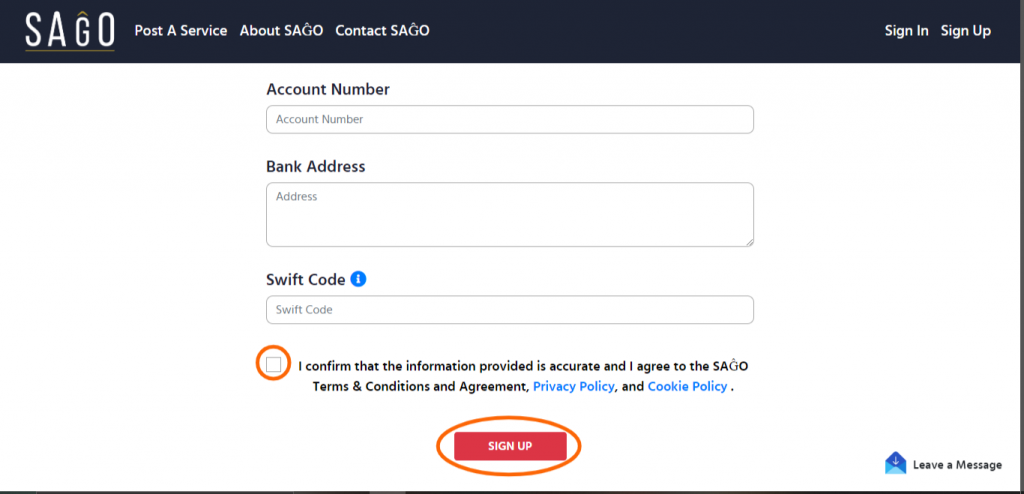Click the Swift Code info icon
Viewport: 1024px width, 494px height.
coord(359,279)
